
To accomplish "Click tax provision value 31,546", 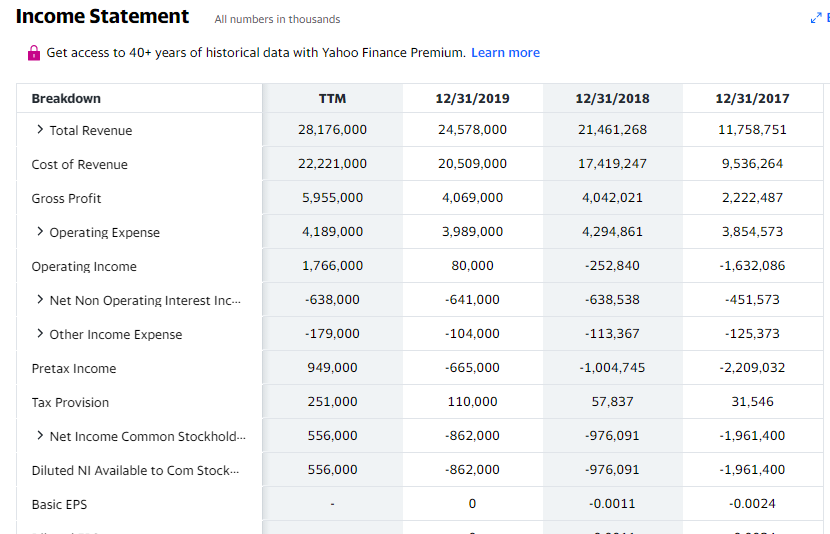I will tap(752, 401).
